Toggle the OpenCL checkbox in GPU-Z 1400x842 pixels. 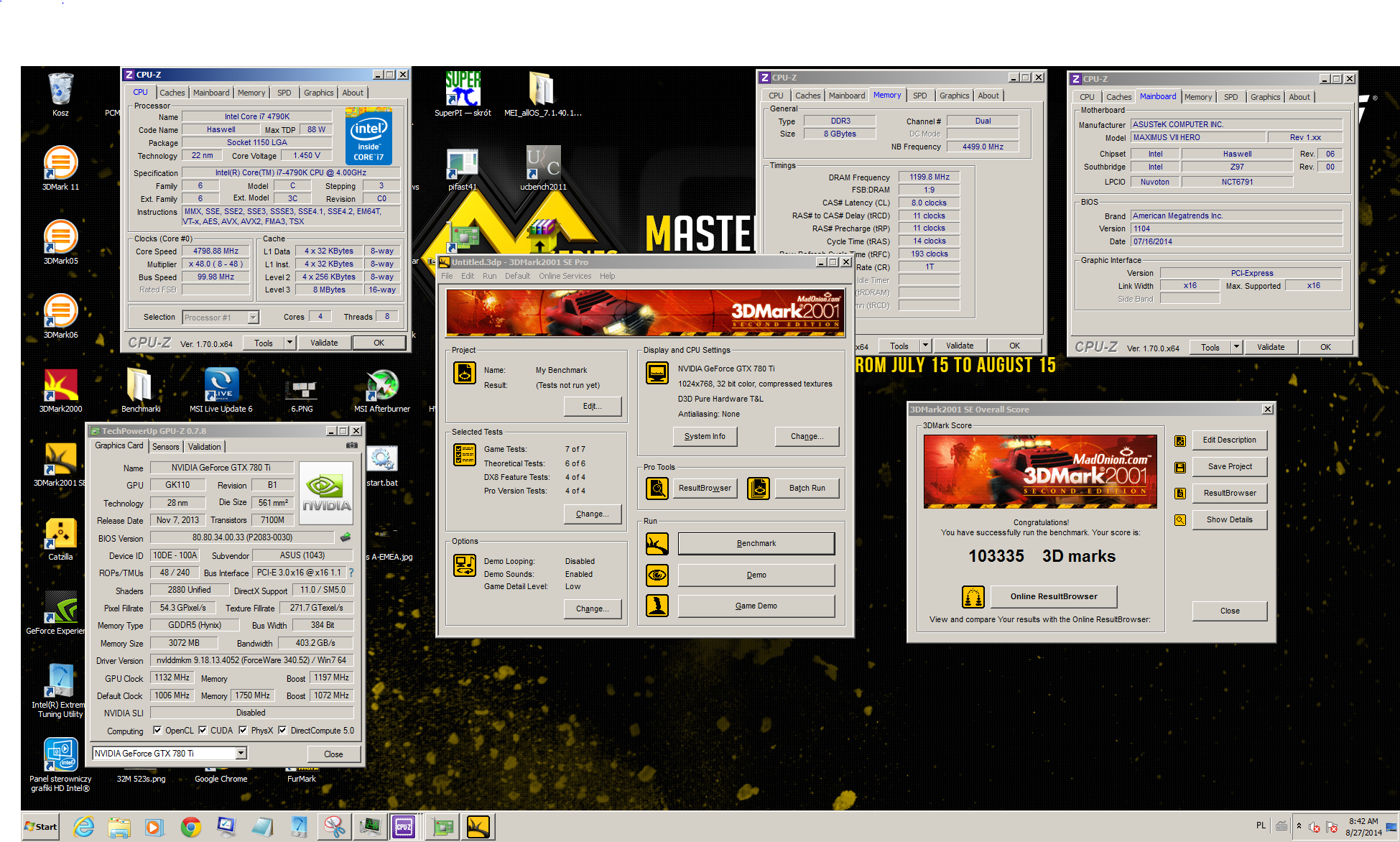[x=157, y=730]
